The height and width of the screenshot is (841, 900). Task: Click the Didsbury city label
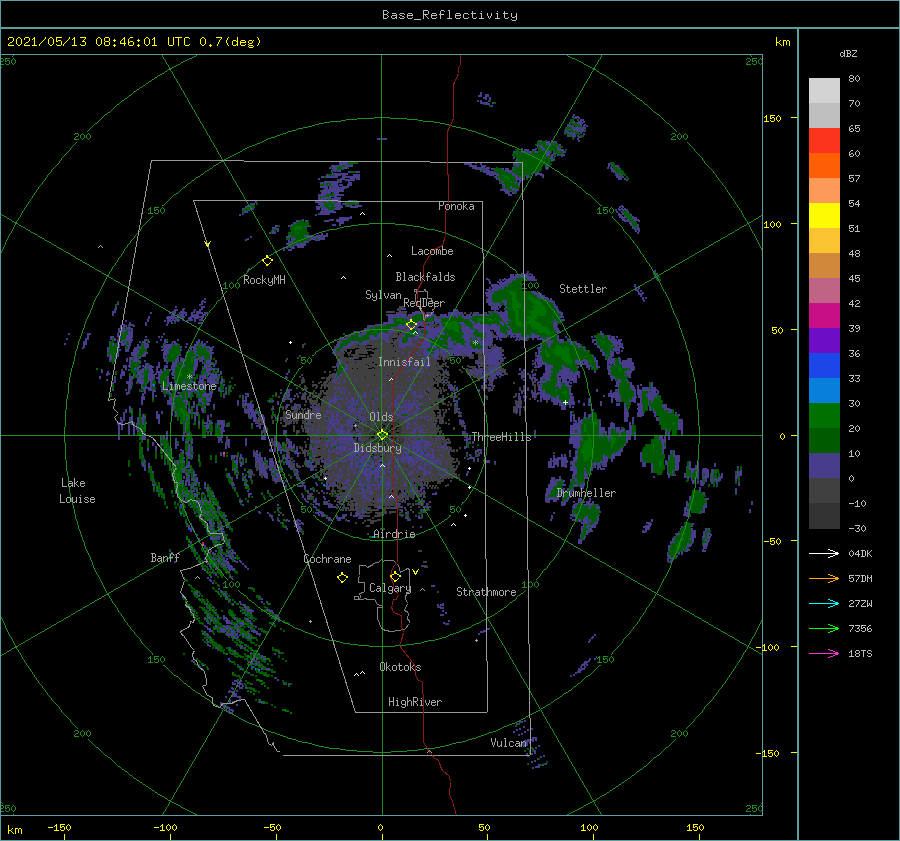(378, 448)
